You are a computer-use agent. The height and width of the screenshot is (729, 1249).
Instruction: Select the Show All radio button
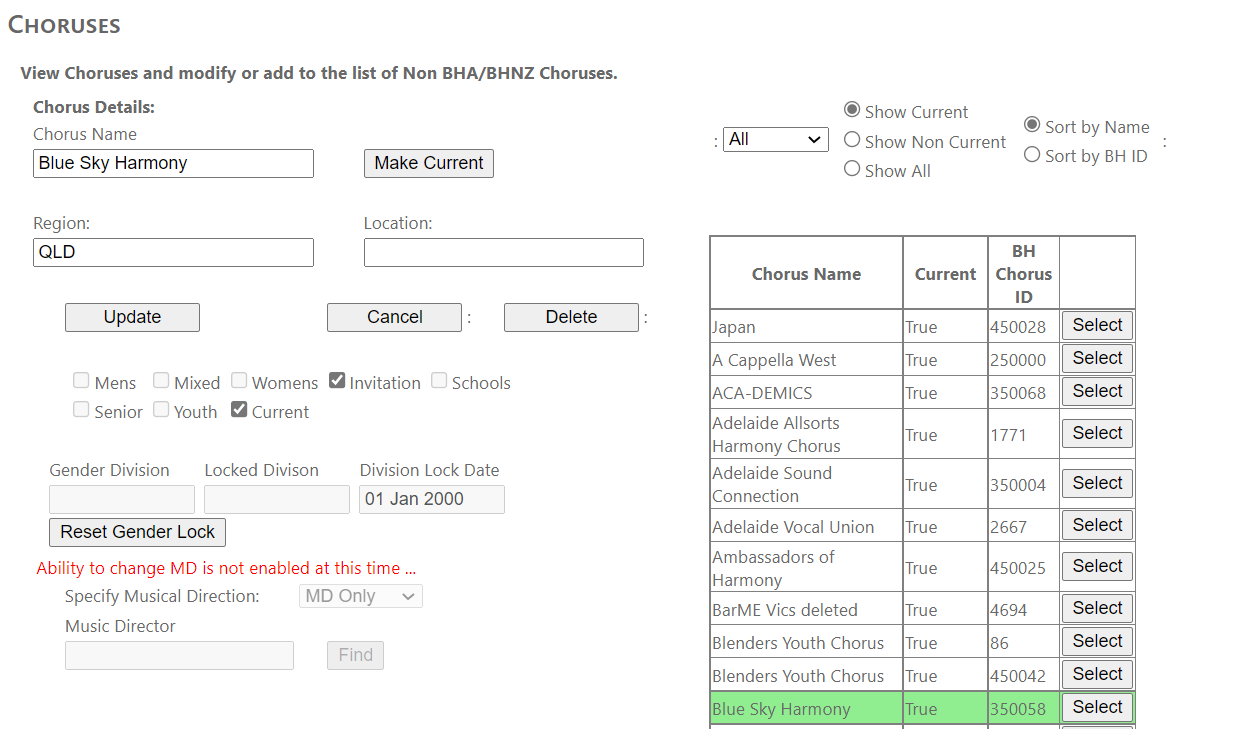pyautogui.click(x=852, y=170)
